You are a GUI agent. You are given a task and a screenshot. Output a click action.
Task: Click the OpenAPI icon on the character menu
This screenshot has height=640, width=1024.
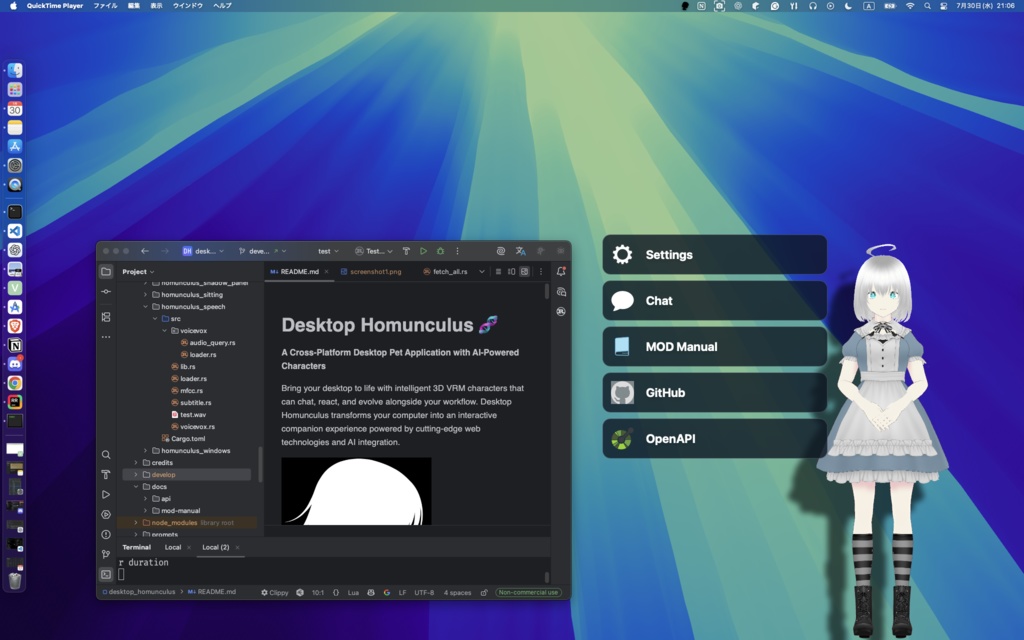tap(622, 438)
